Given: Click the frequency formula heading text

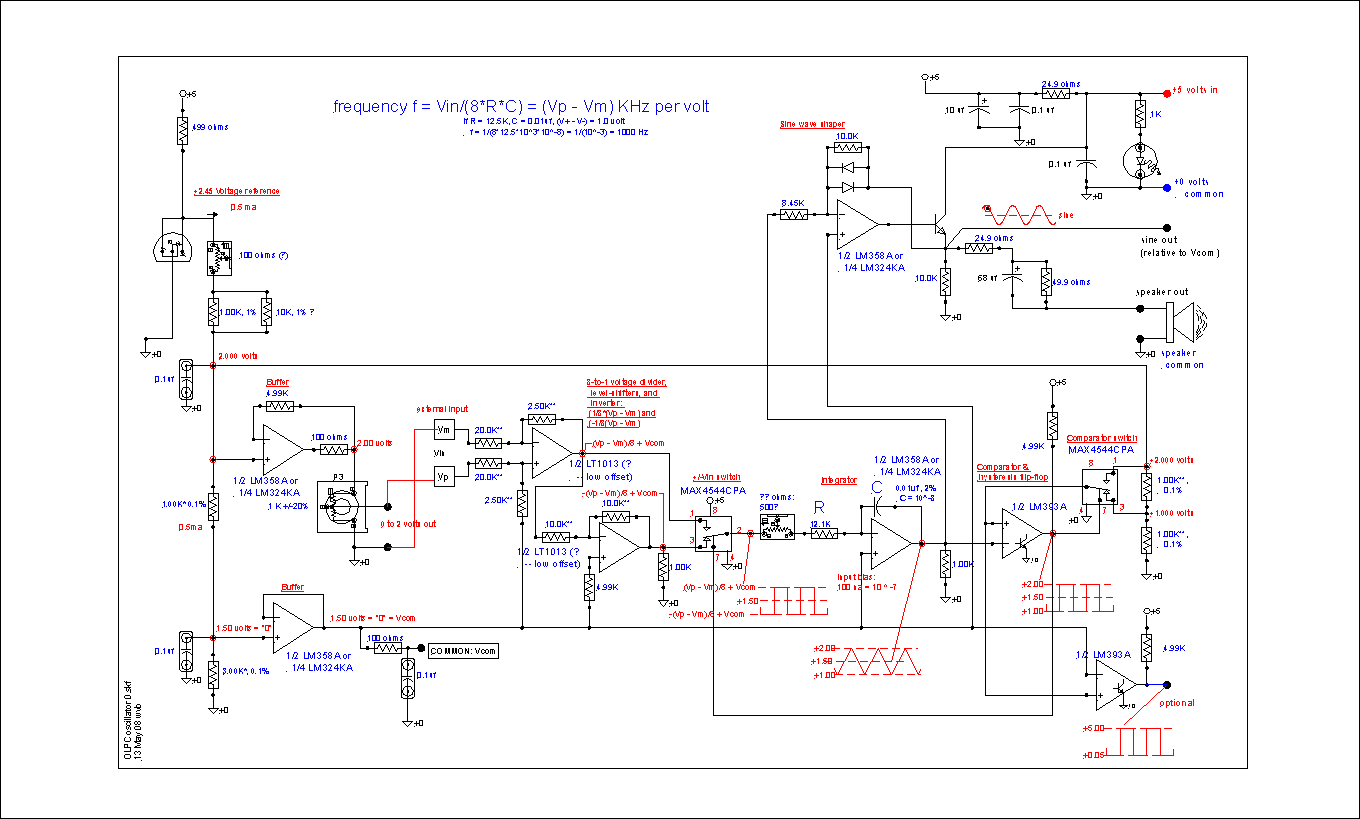Looking at the screenshot, I should click(x=521, y=106).
